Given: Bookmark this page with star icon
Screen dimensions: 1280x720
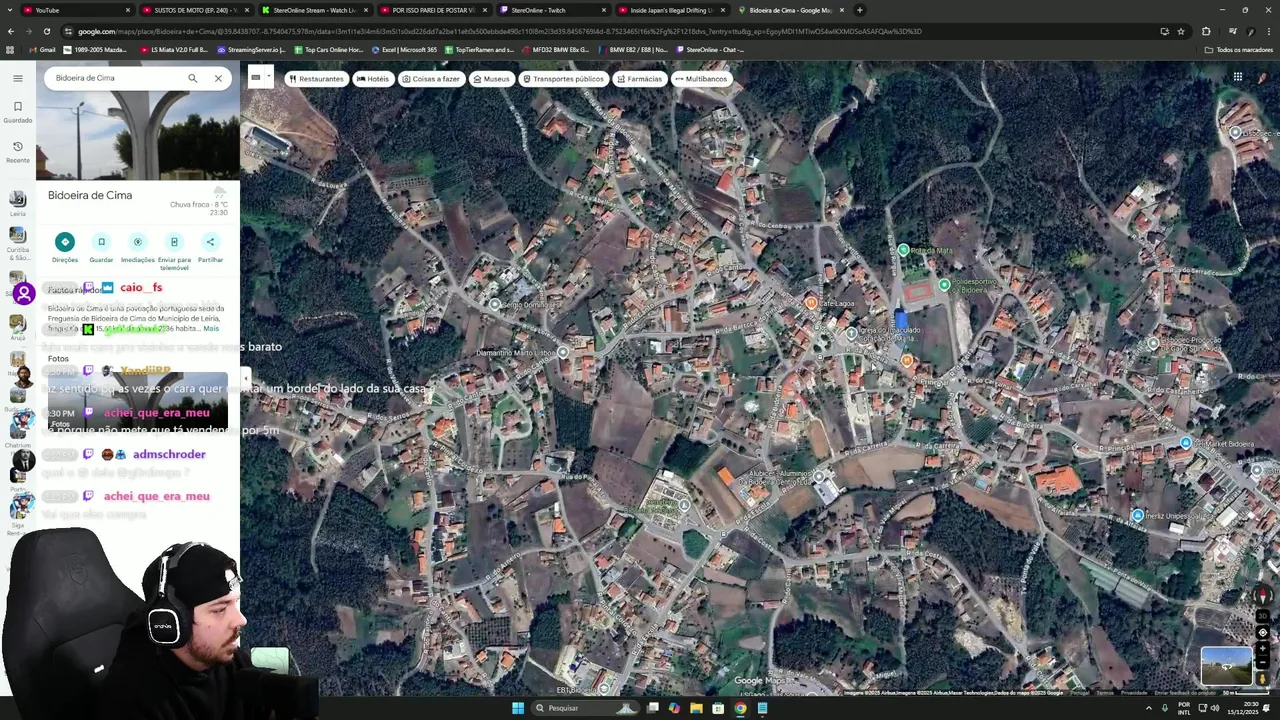Looking at the screenshot, I should 1181,31.
